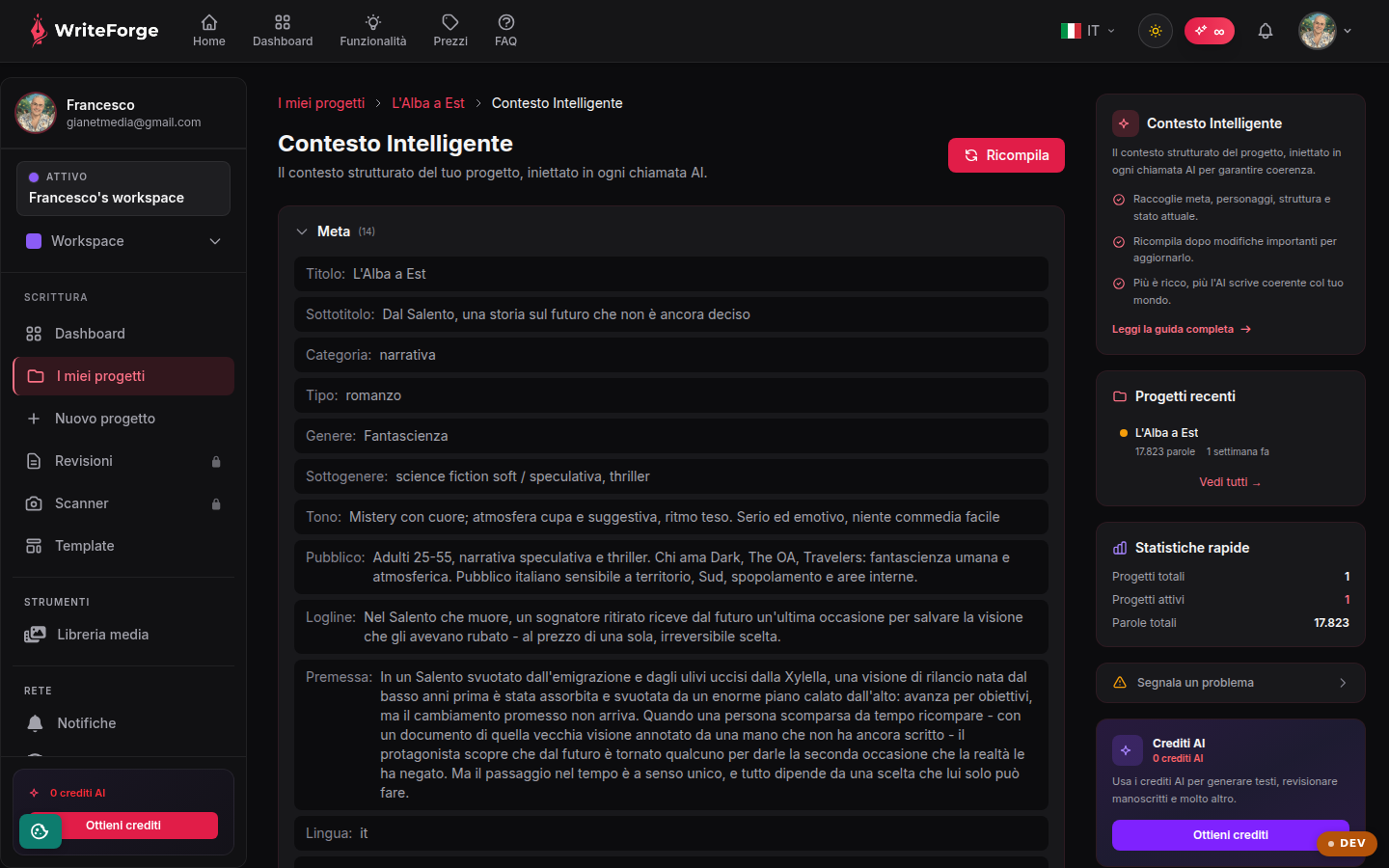
Task: Open notifications bell in header
Action: pyautogui.click(x=1266, y=31)
